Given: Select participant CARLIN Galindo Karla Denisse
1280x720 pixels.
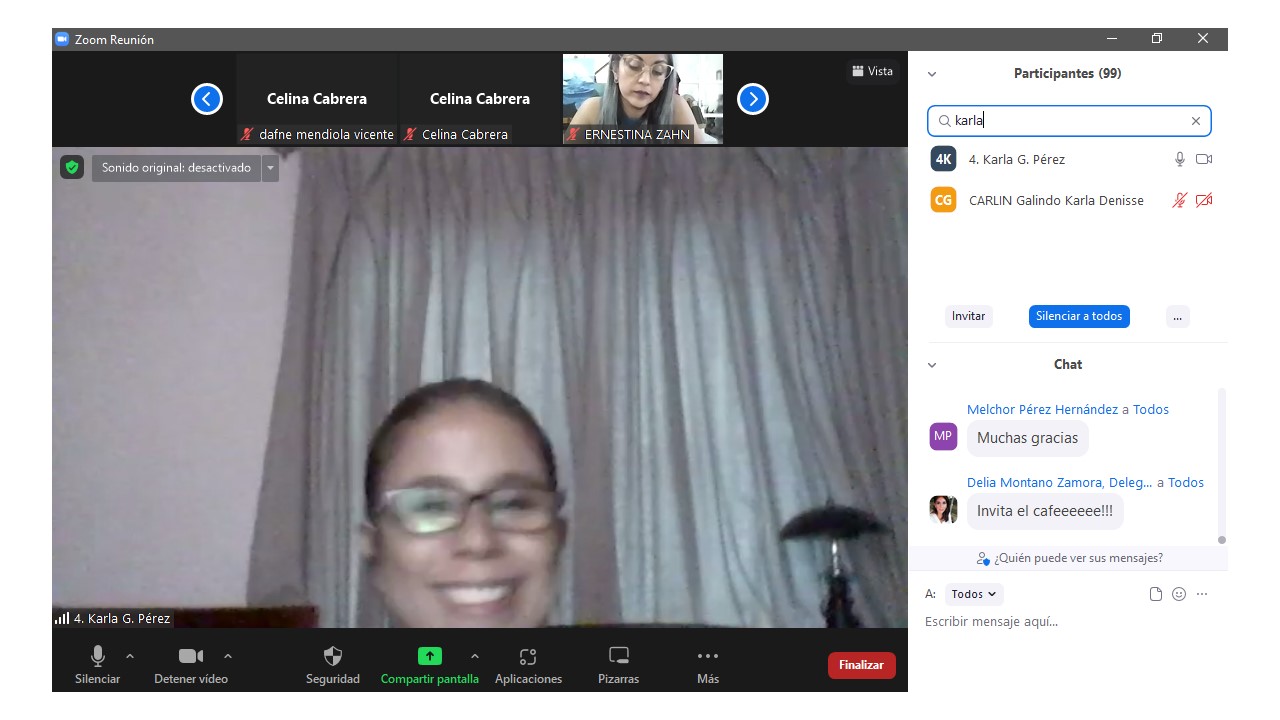Looking at the screenshot, I should pos(1070,200).
